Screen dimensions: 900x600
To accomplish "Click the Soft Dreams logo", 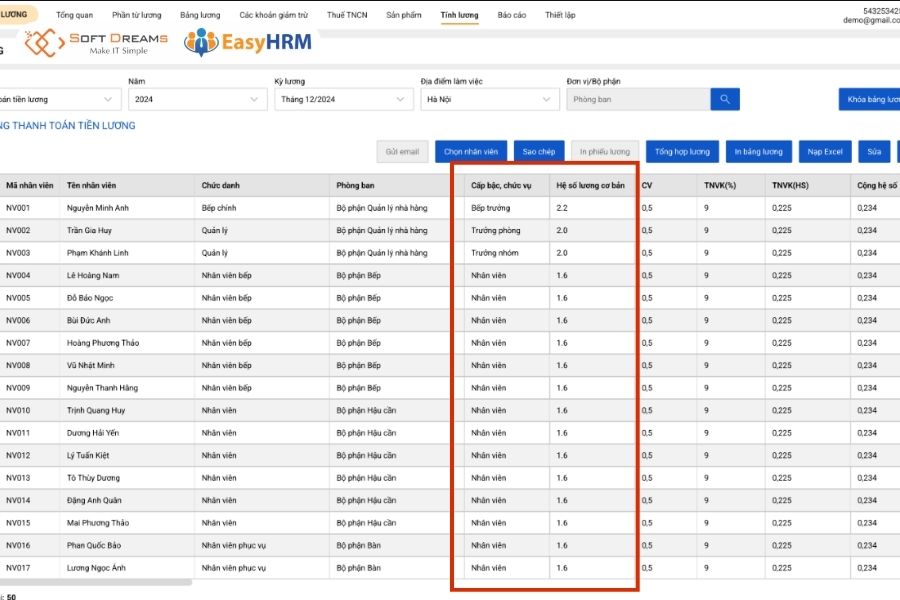I will tap(96, 43).
